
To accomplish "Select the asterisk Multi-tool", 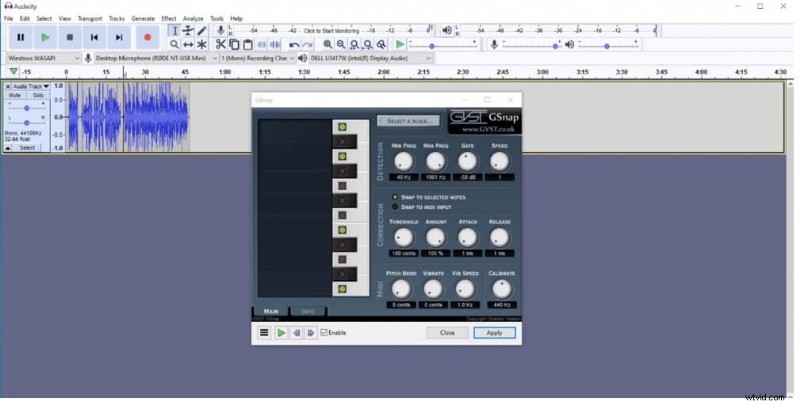I will 202,44.
